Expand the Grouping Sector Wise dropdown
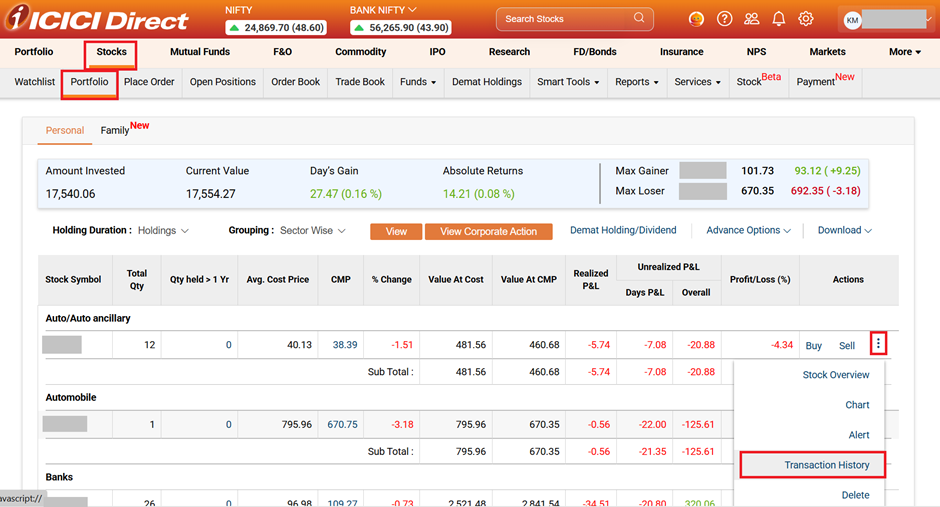This screenshot has height=507, width=940. [x=313, y=231]
